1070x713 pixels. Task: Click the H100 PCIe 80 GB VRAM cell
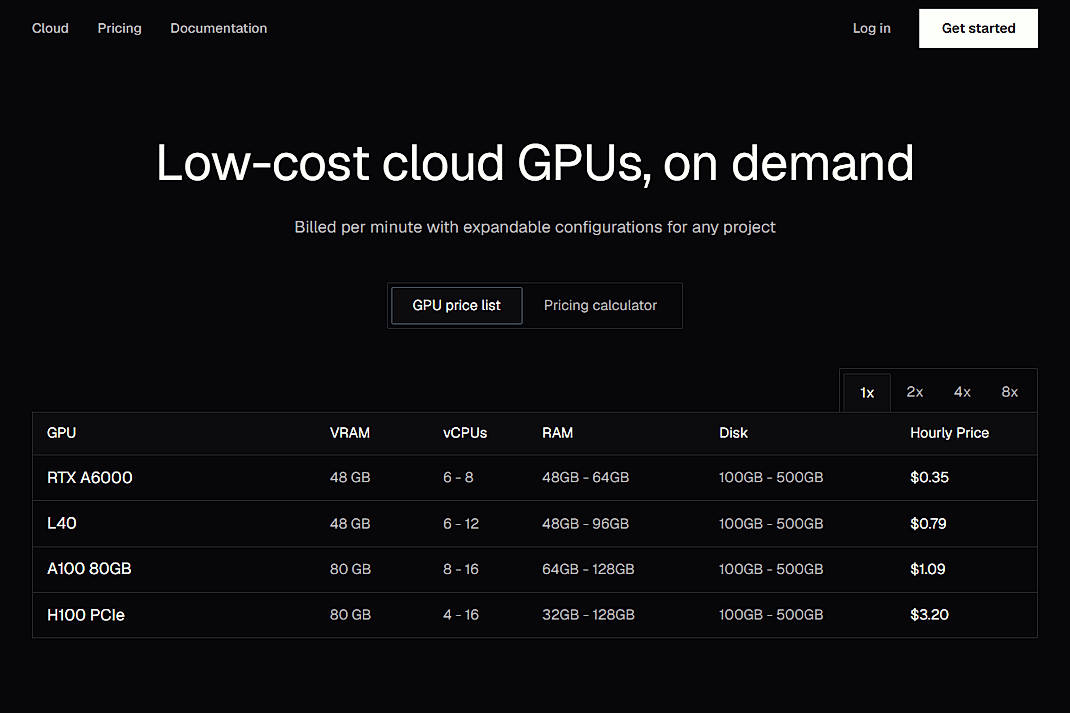350,615
